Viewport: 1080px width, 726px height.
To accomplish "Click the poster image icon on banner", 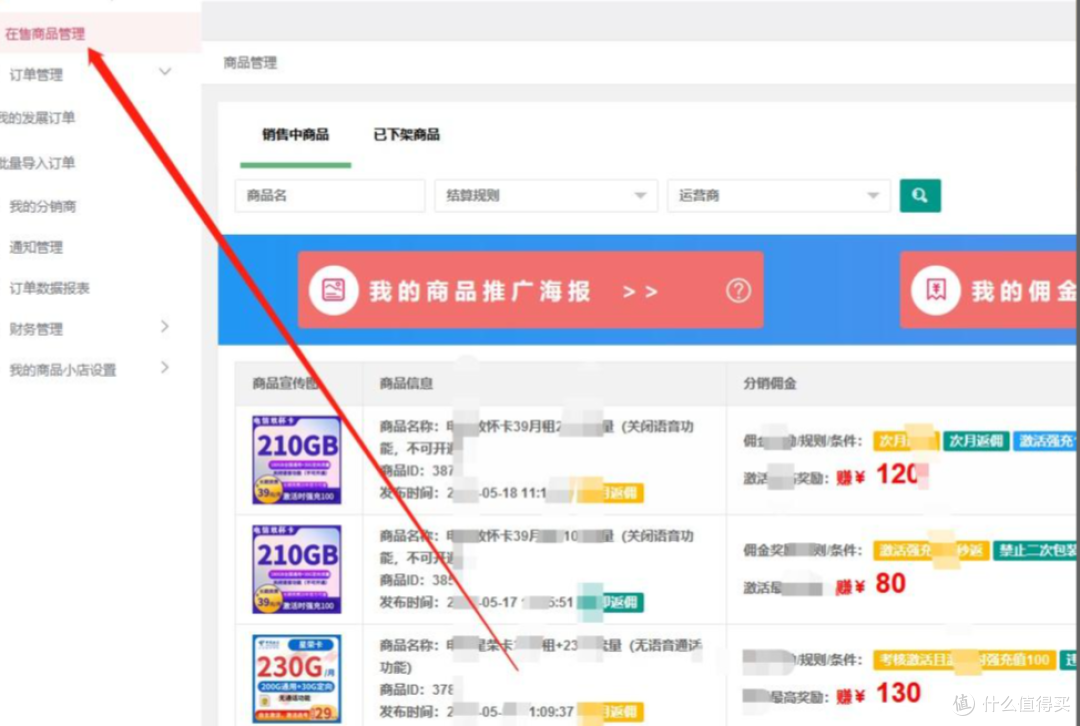I will pos(333,290).
